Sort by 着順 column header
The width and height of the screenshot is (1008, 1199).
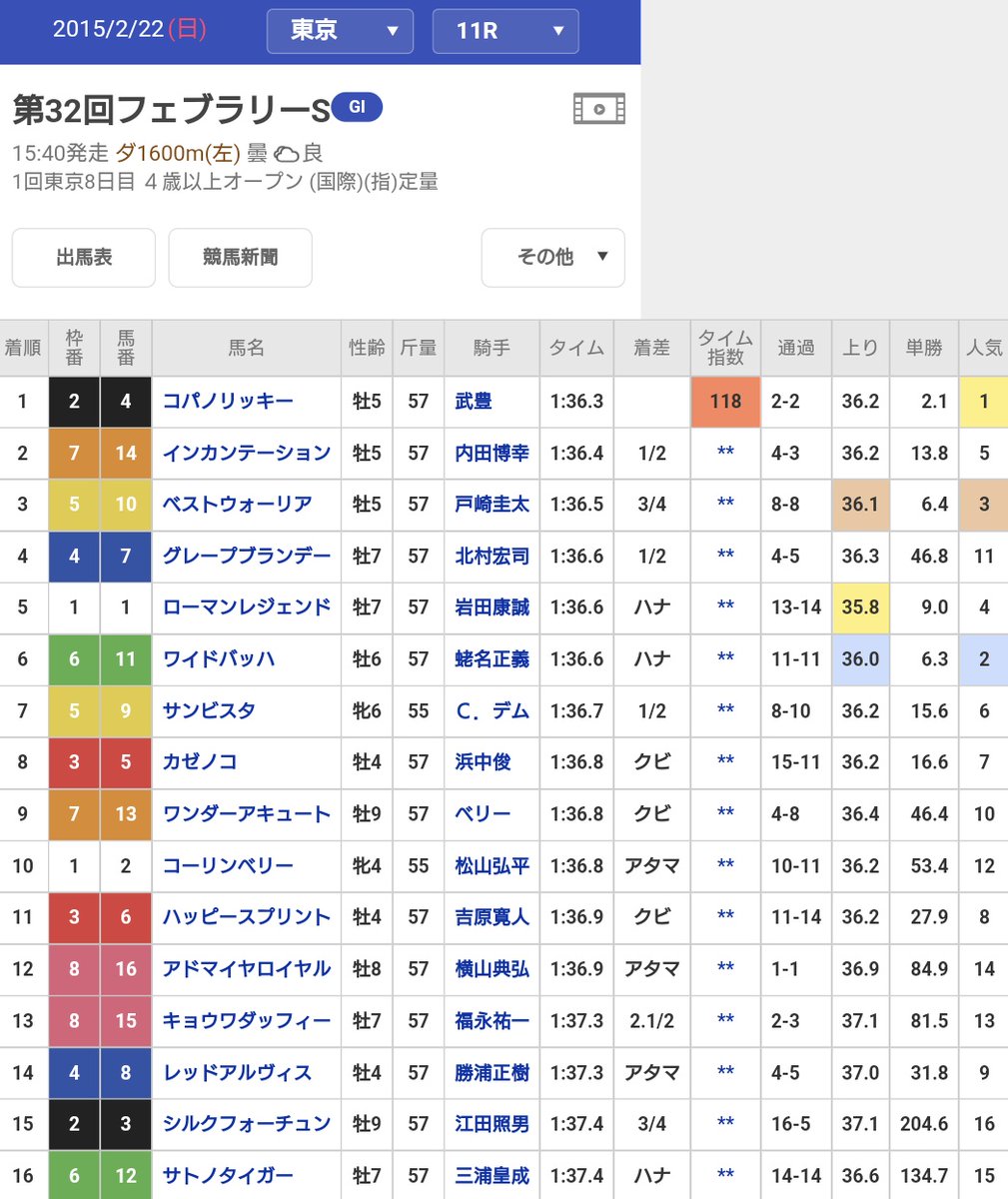click(24, 348)
